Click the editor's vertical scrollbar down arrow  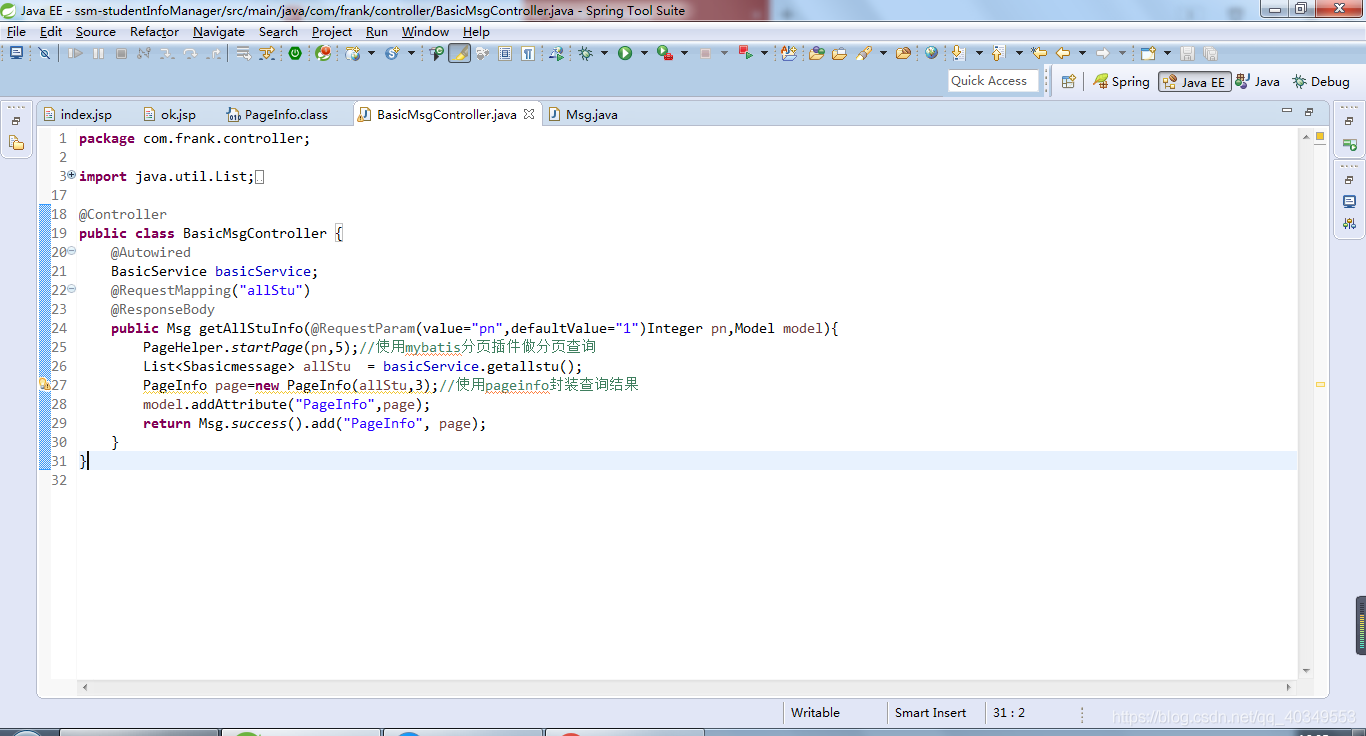(1306, 671)
